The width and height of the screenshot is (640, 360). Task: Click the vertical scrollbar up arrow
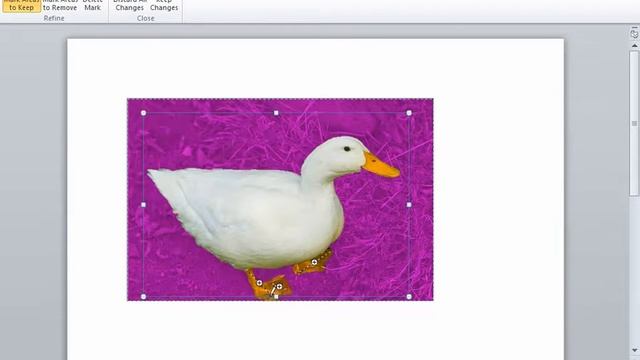click(x=634, y=46)
